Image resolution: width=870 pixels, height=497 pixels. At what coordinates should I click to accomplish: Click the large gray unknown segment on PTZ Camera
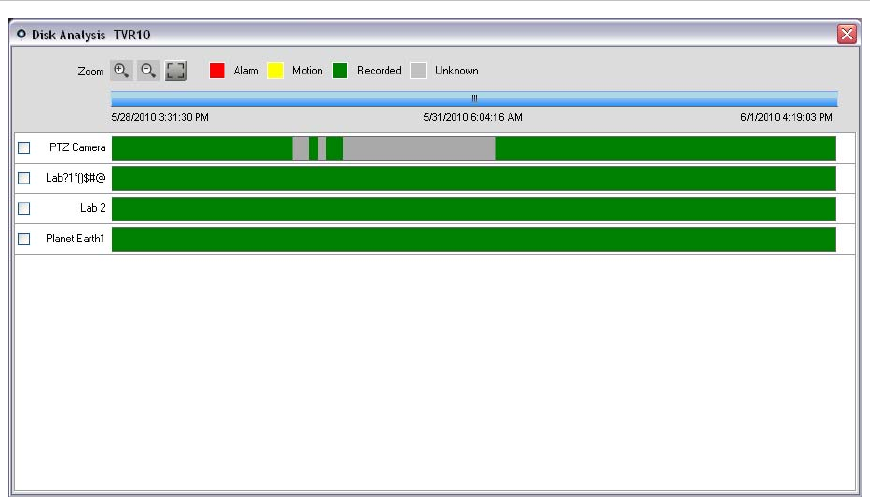pyautogui.click(x=419, y=148)
